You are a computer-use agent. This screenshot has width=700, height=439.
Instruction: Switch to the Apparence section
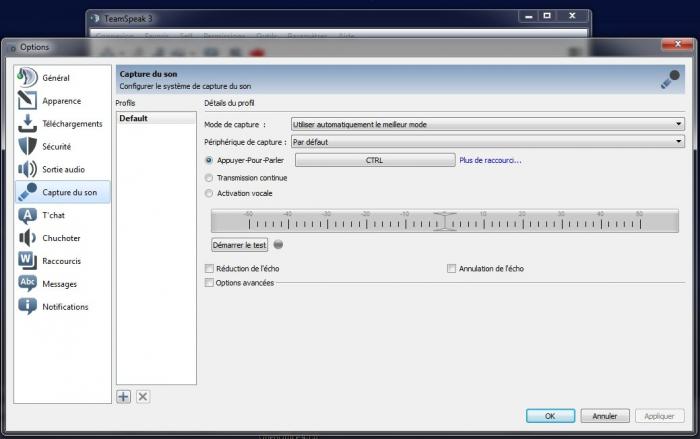click(x=62, y=101)
